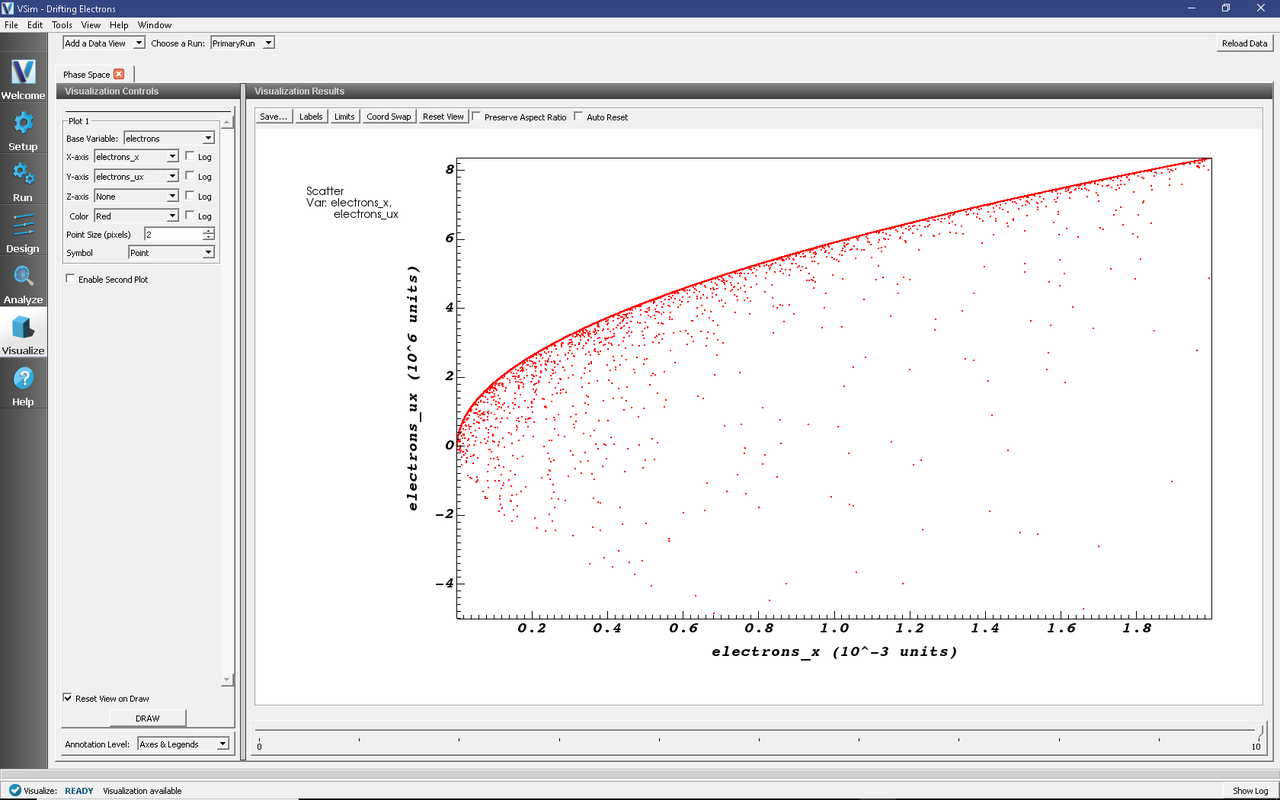Open the Help question mark icon

(23, 379)
